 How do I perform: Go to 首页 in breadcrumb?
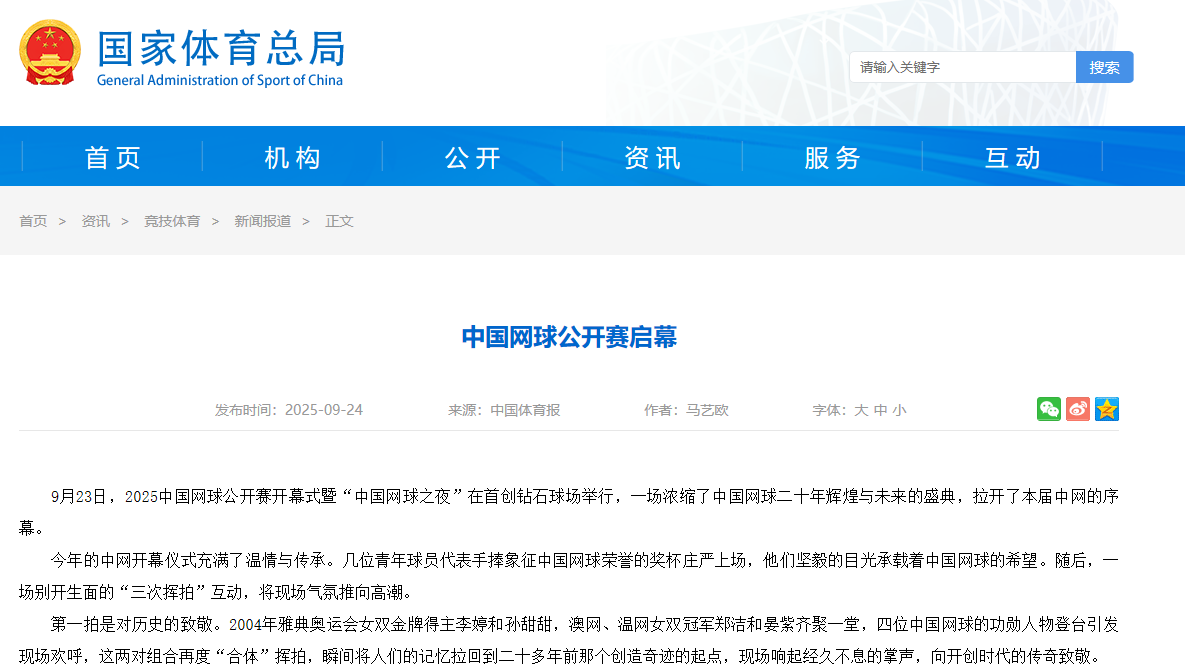click(33, 221)
